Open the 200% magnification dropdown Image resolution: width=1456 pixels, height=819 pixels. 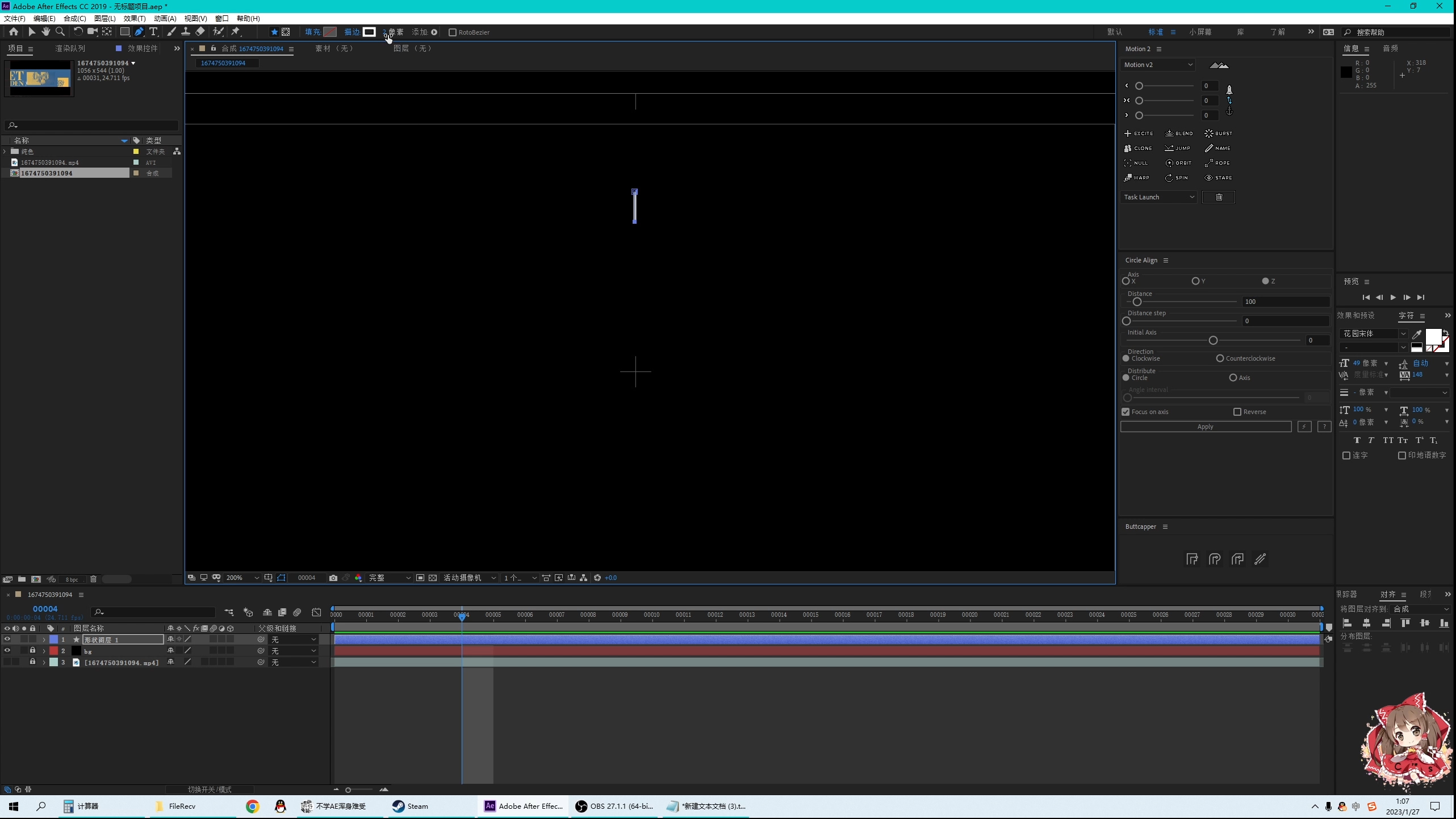242,578
